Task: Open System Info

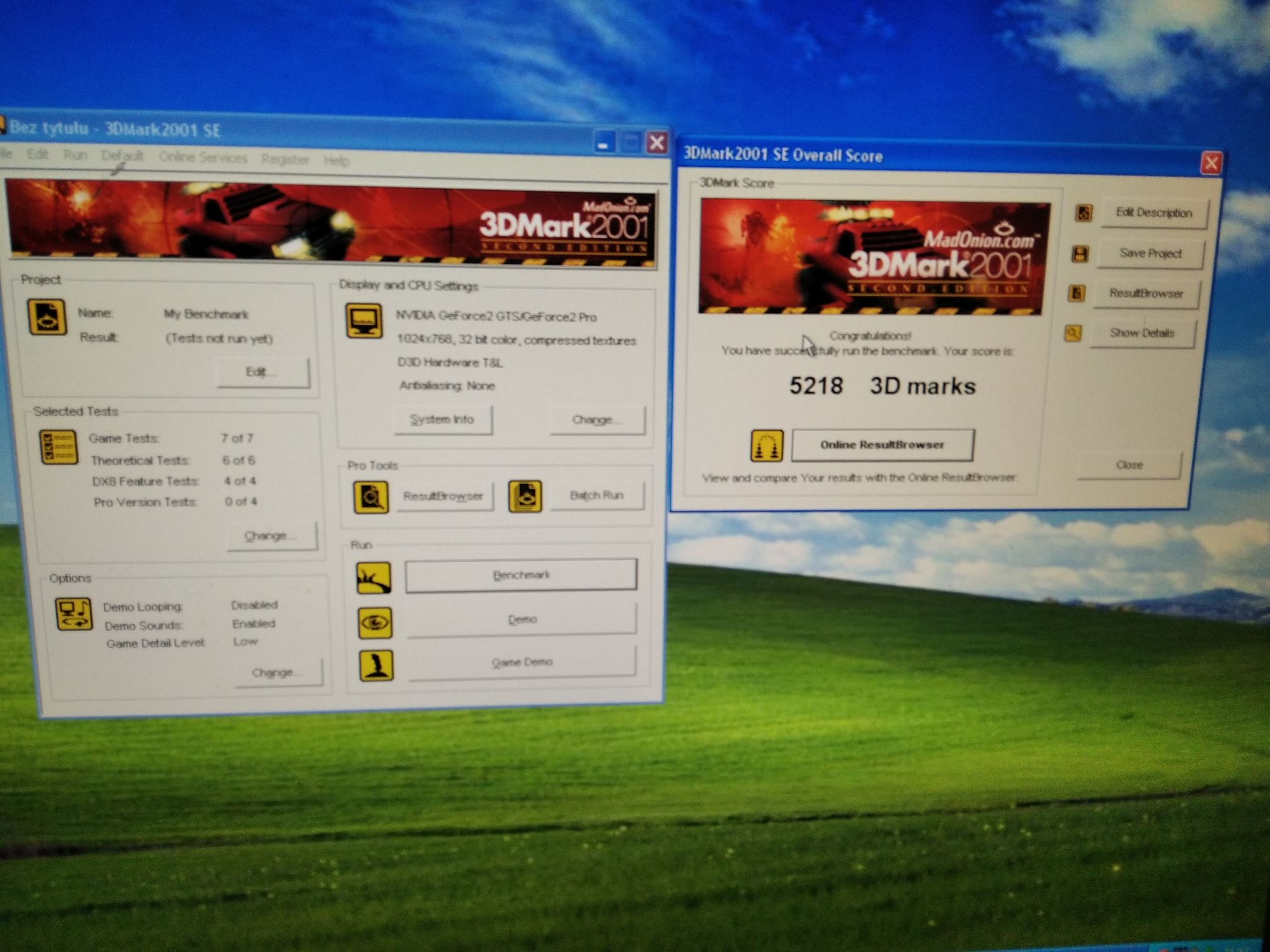Action: (442, 419)
